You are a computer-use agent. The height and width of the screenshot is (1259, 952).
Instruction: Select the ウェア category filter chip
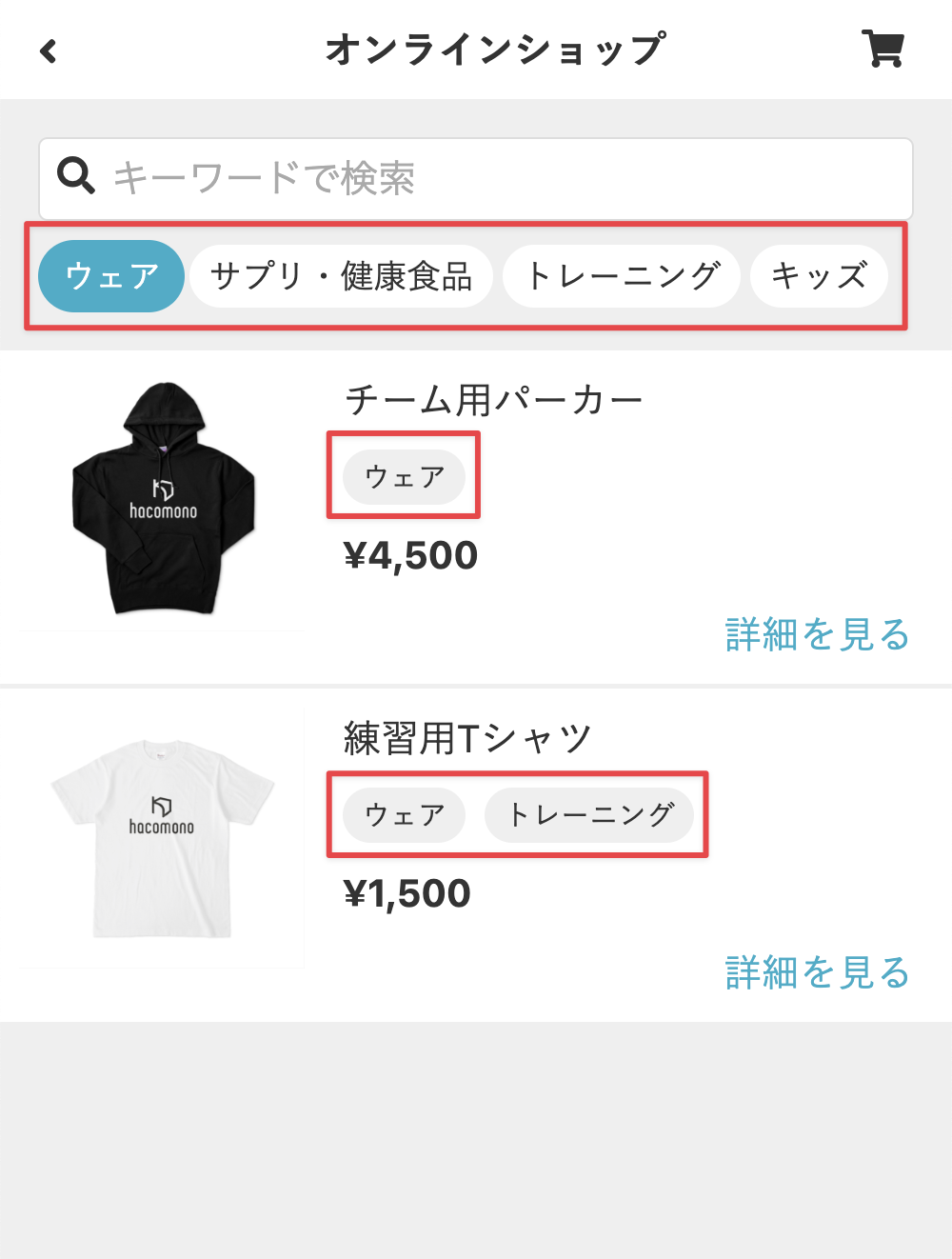pos(110,276)
